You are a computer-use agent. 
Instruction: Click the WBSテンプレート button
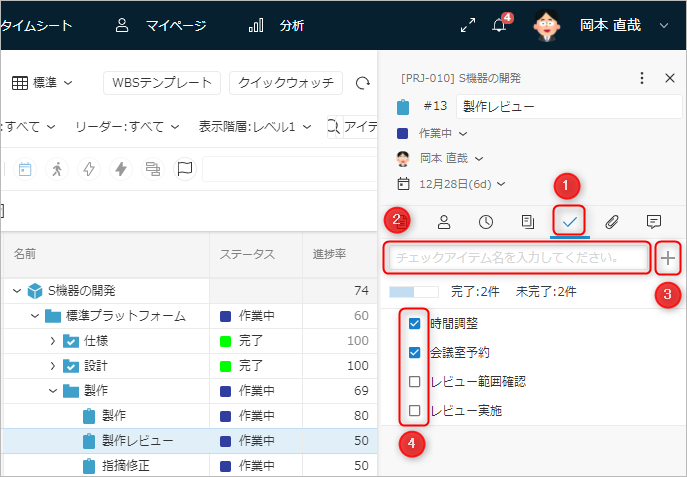[x=162, y=82]
